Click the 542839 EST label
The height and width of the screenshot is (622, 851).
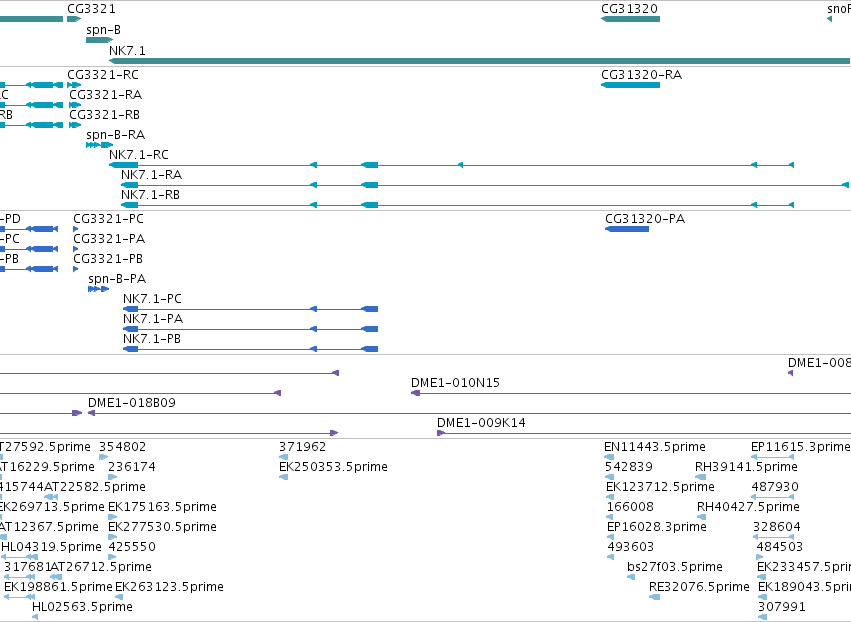pos(629,467)
